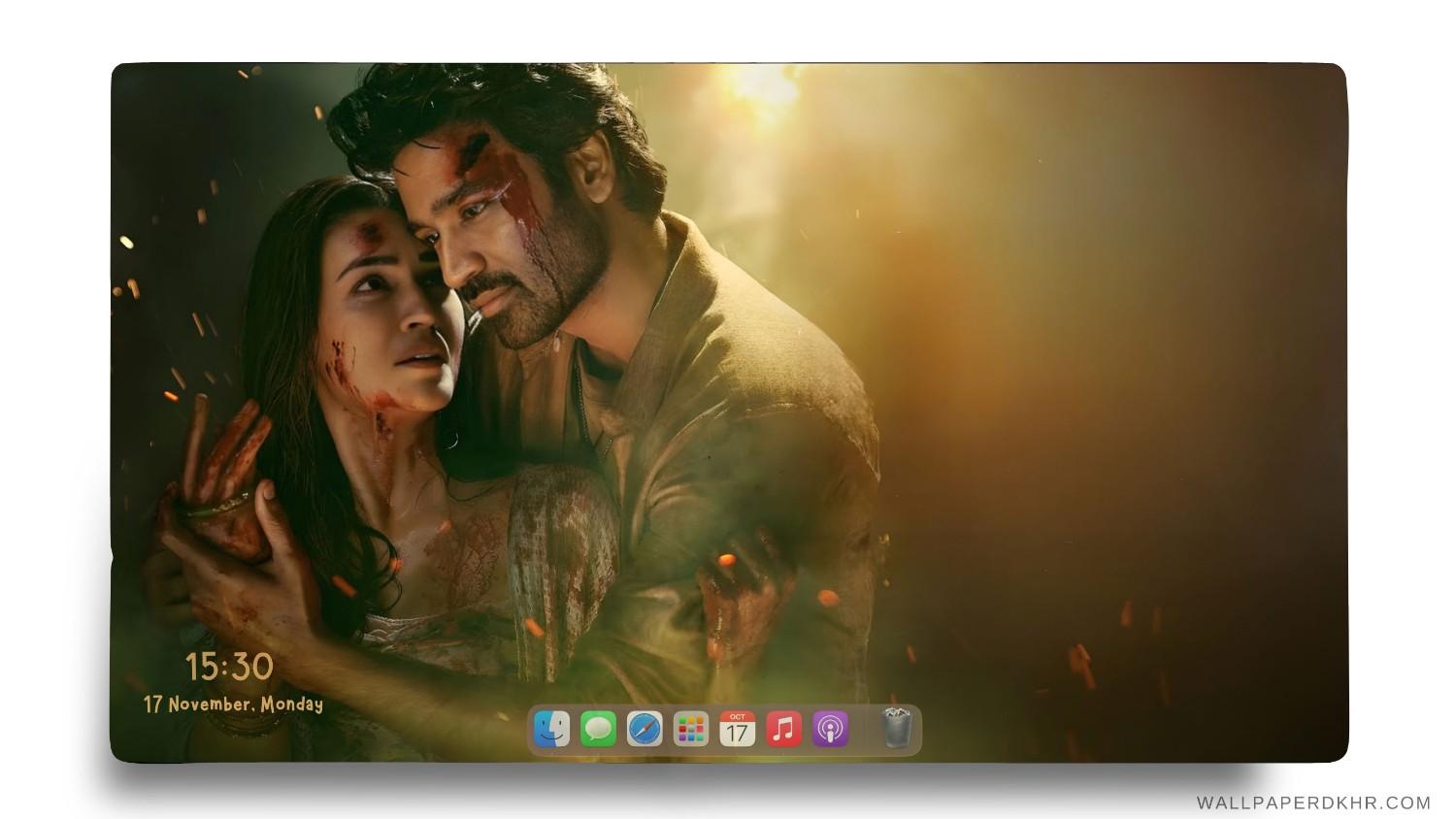Image resolution: width=1456 pixels, height=819 pixels.
Task: Select the date text 17 November, Monday
Action: click(233, 706)
